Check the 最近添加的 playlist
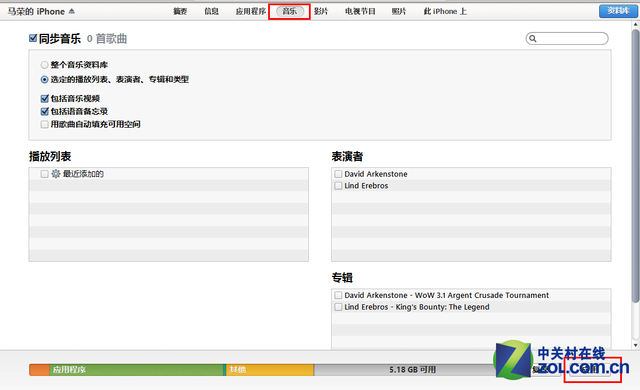This screenshot has width=640, height=390. (44, 174)
